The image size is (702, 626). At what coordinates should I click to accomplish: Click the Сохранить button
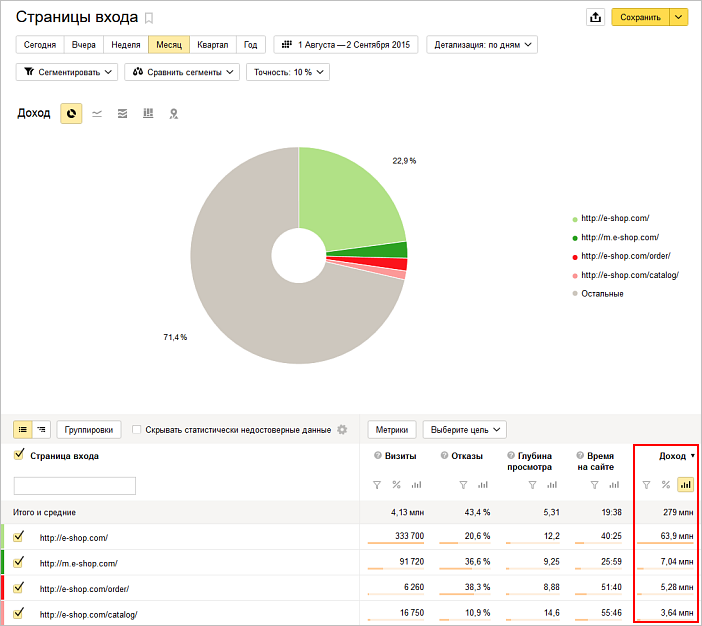(x=640, y=17)
